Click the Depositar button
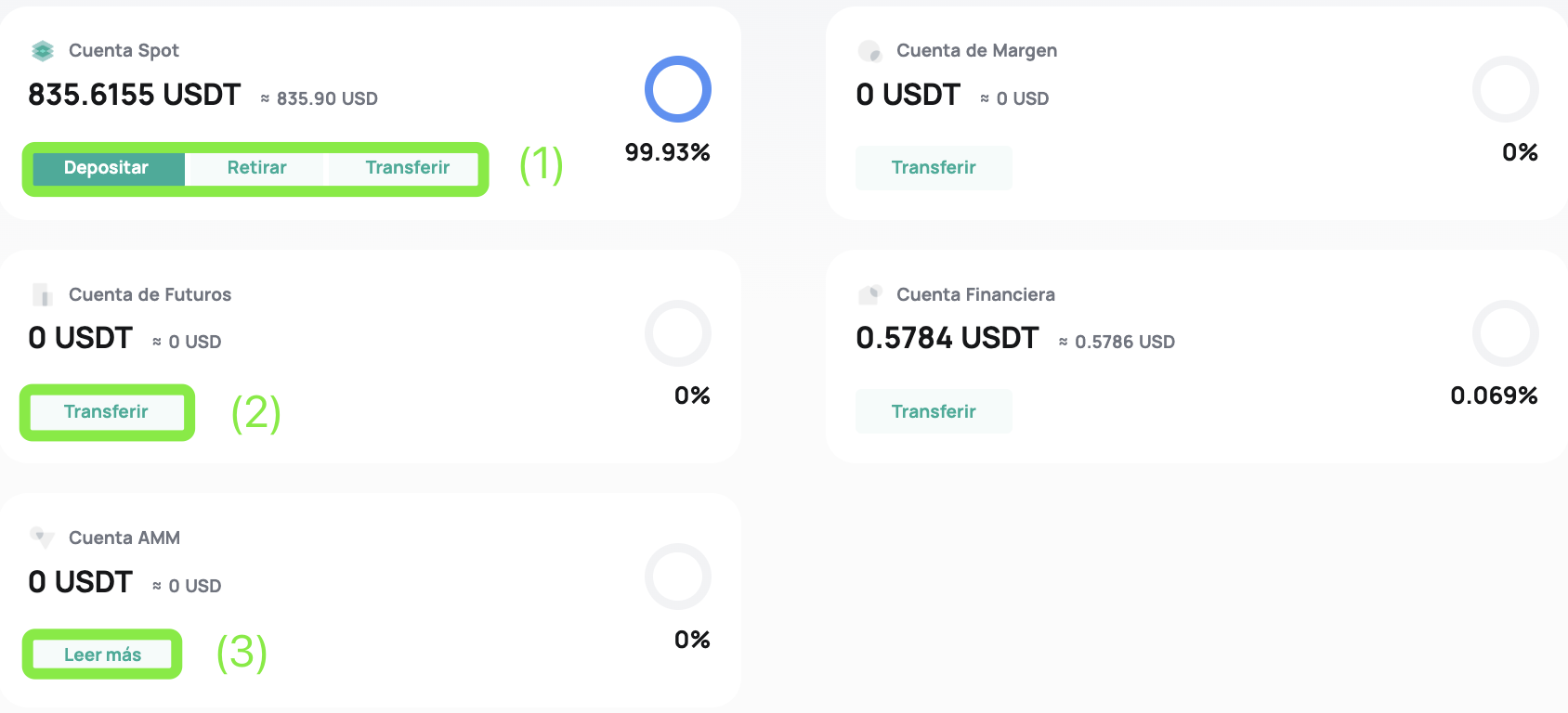1568x713 pixels. tap(107, 168)
